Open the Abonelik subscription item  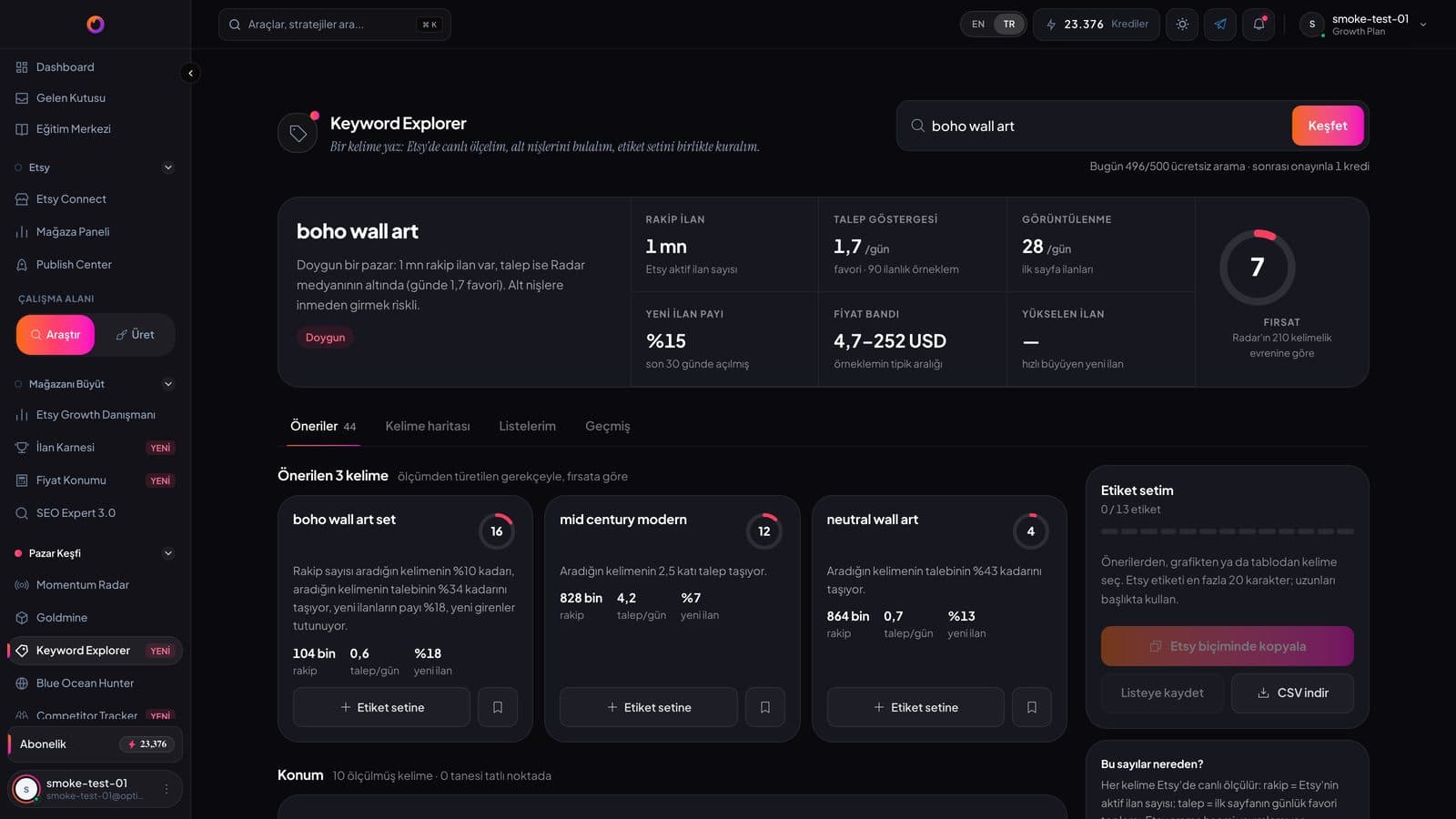pyautogui.click(x=95, y=744)
